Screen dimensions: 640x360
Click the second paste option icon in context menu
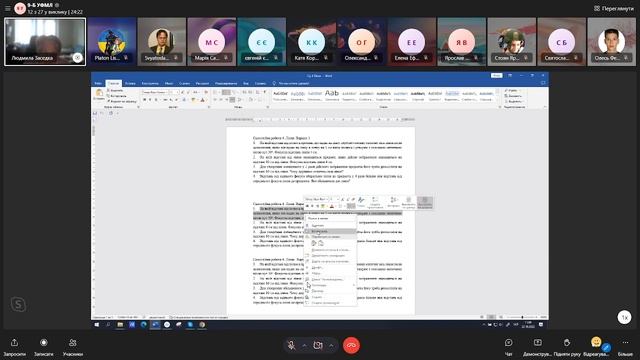pyautogui.click(x=321, y=243)
